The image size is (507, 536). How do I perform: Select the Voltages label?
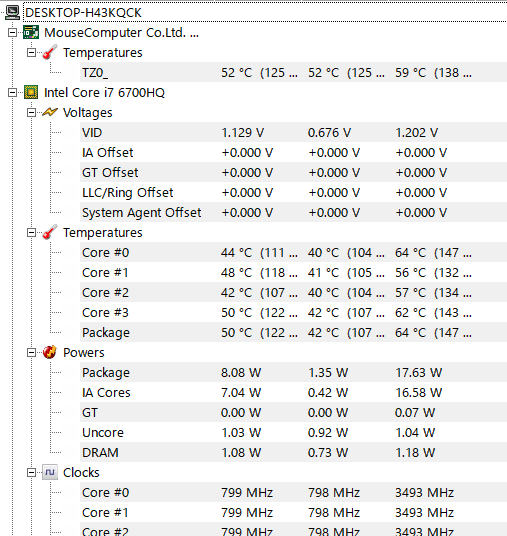click(x=88, y=112)
